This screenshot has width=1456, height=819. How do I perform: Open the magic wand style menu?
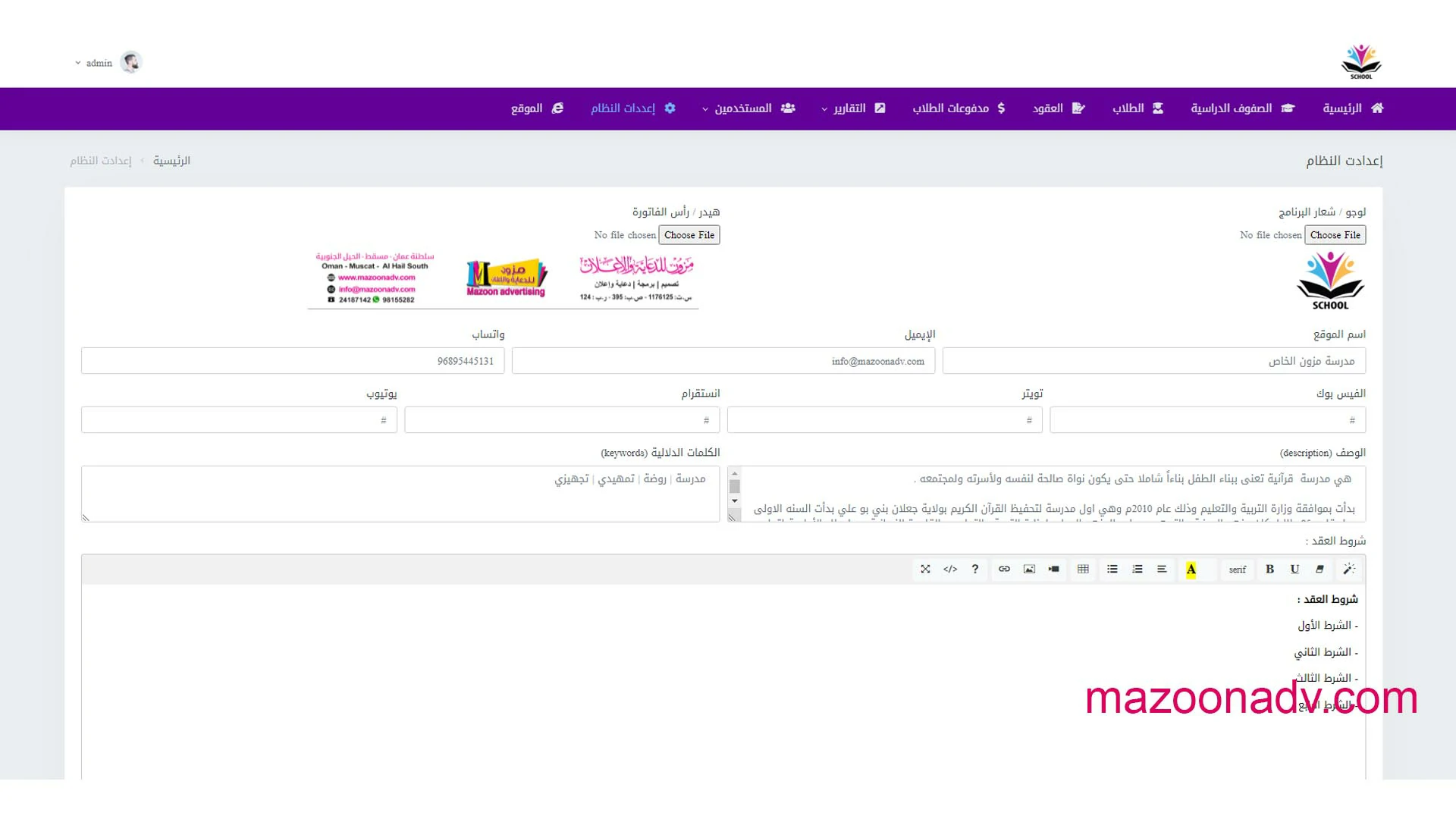(x=1348, y=569)
